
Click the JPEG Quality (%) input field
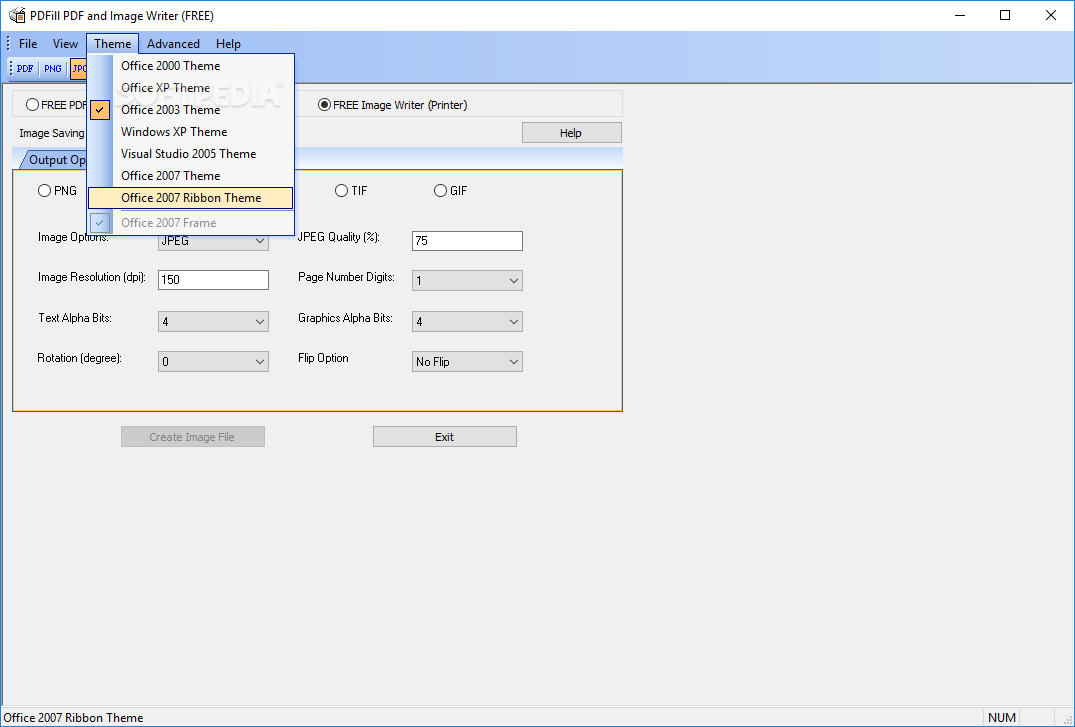(x=467, y=241)
